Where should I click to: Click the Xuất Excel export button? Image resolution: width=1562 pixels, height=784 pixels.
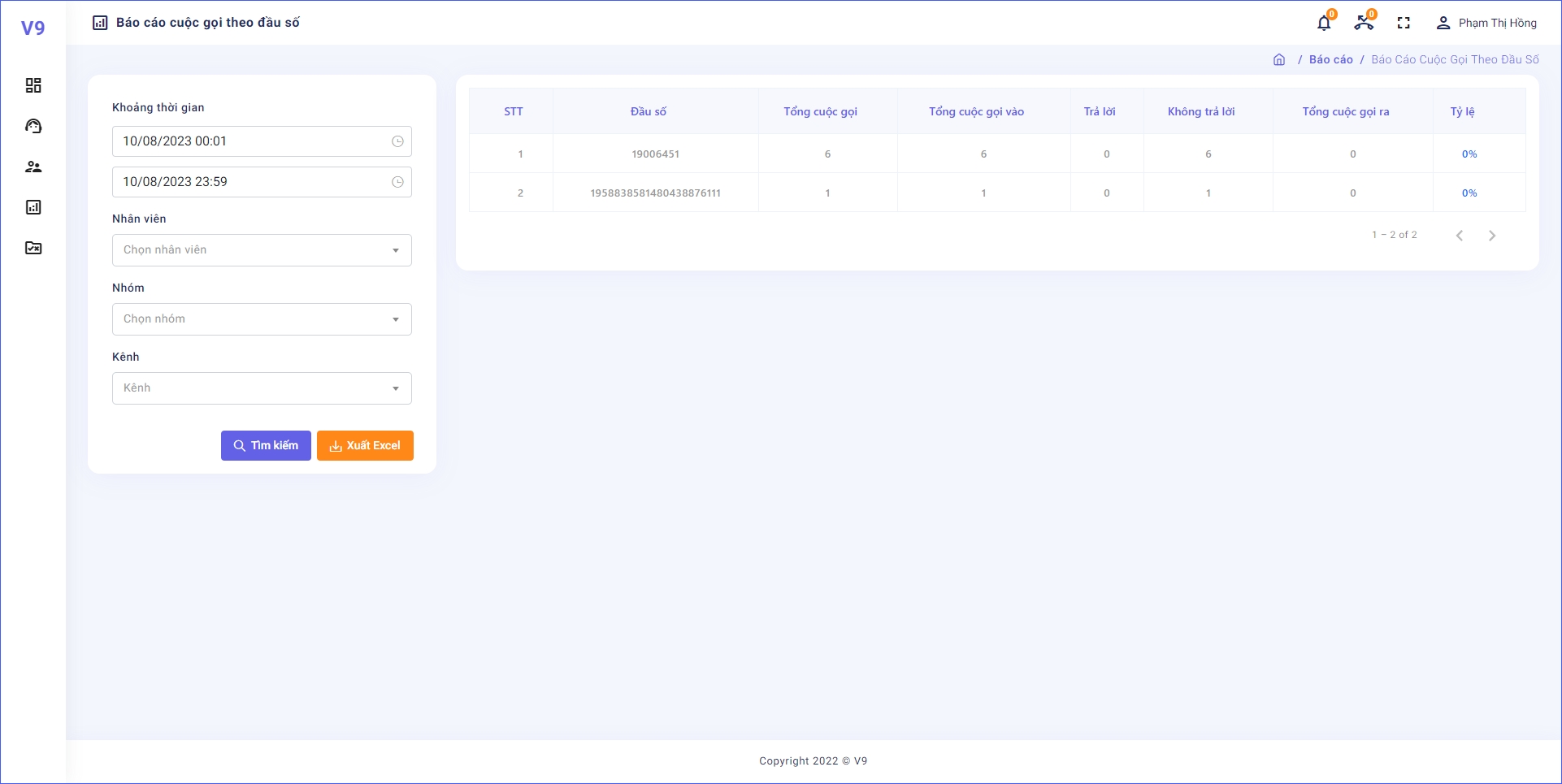pos(365,445)
